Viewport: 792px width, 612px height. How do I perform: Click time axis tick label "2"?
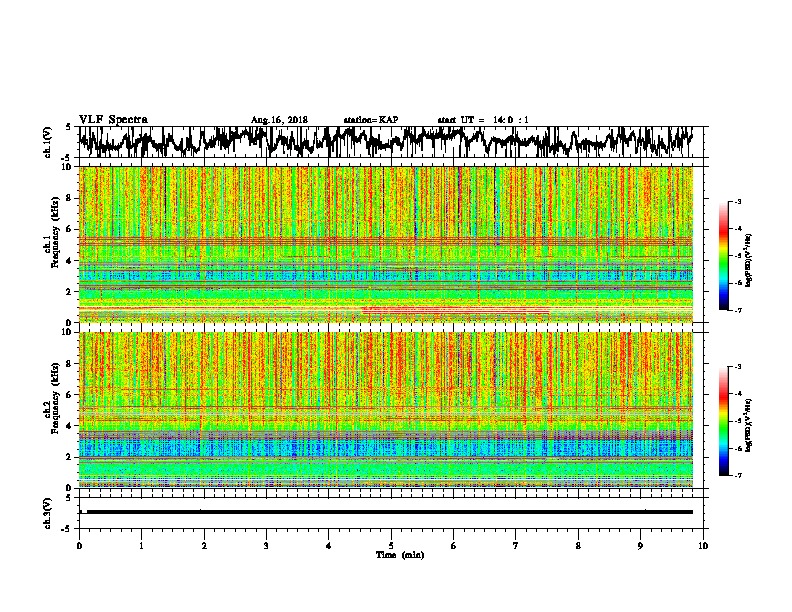pyautogui.click(x=204, y=545)
